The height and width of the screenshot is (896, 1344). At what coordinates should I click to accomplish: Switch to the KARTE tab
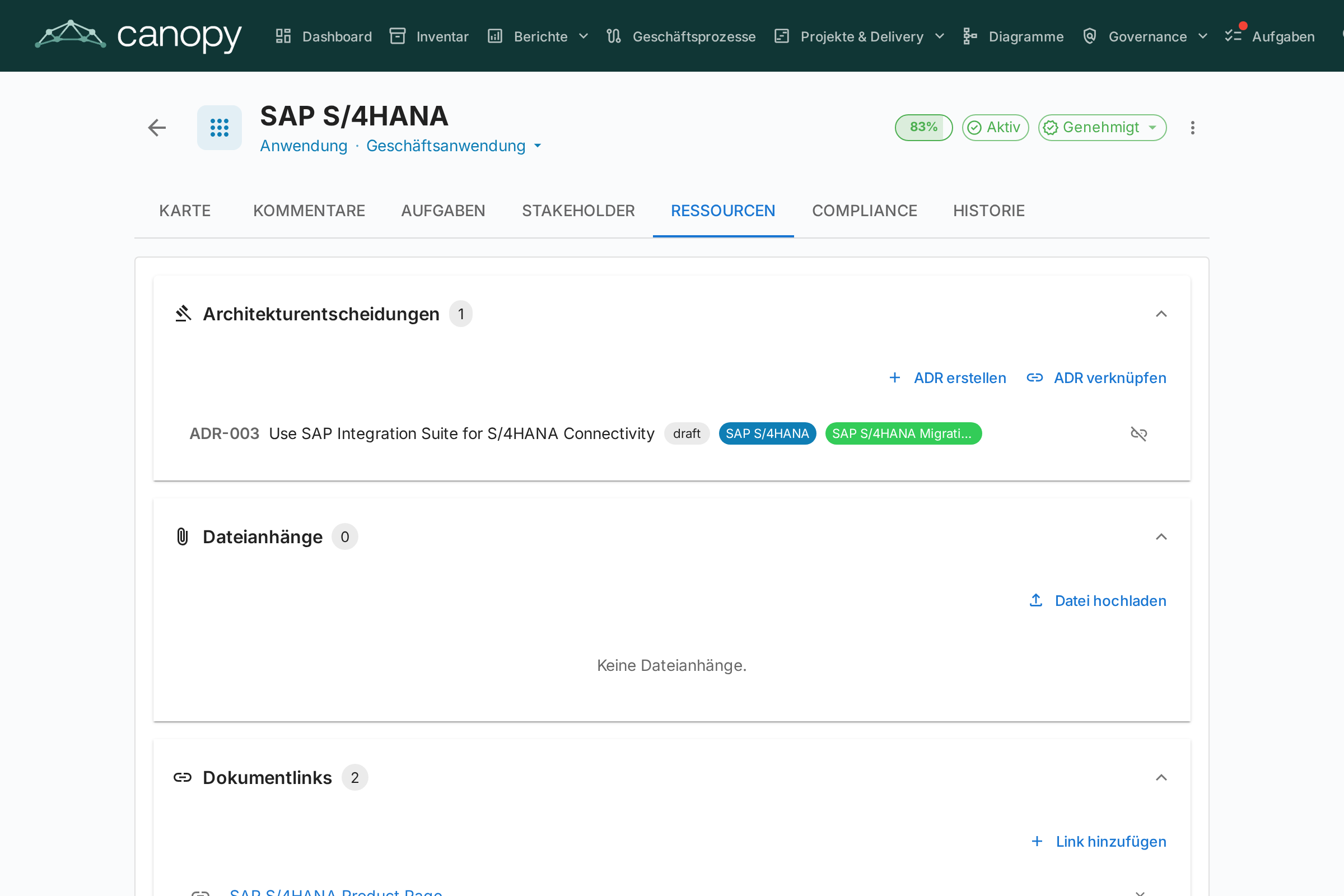coord(185,211)
